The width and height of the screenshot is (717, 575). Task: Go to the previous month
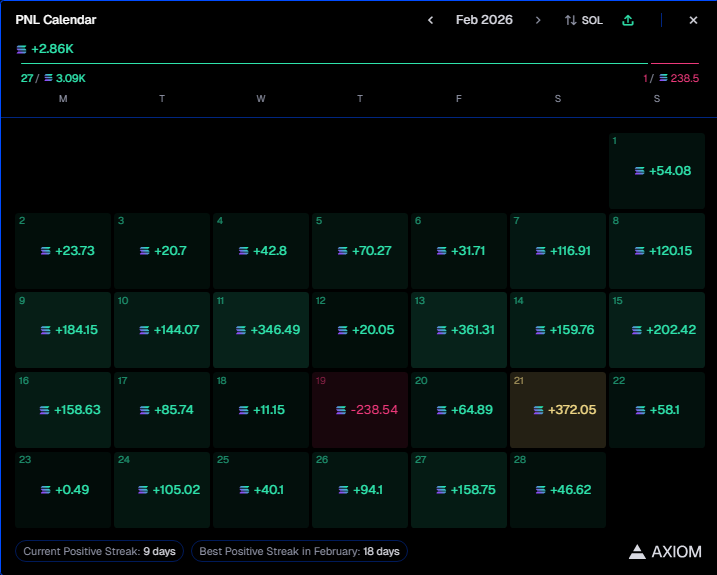tap(430, 20)
